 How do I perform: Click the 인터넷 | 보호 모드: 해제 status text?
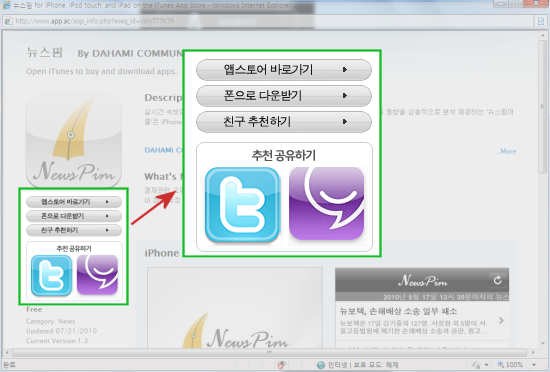363,365
